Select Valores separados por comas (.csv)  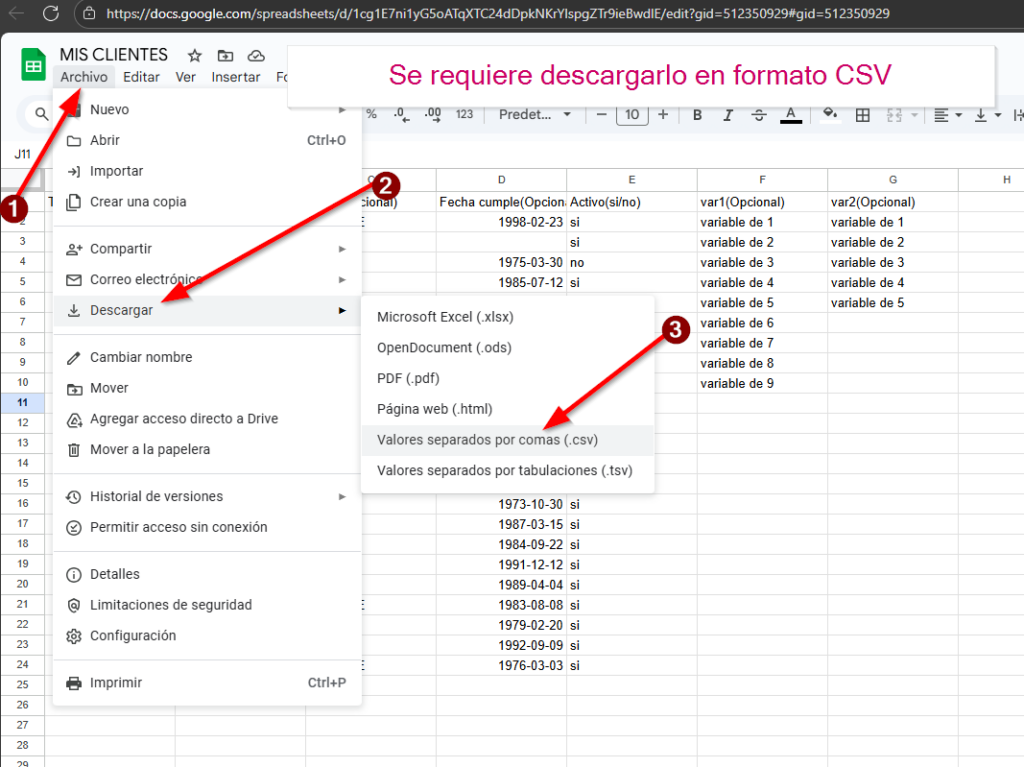(x=488, y=439)
